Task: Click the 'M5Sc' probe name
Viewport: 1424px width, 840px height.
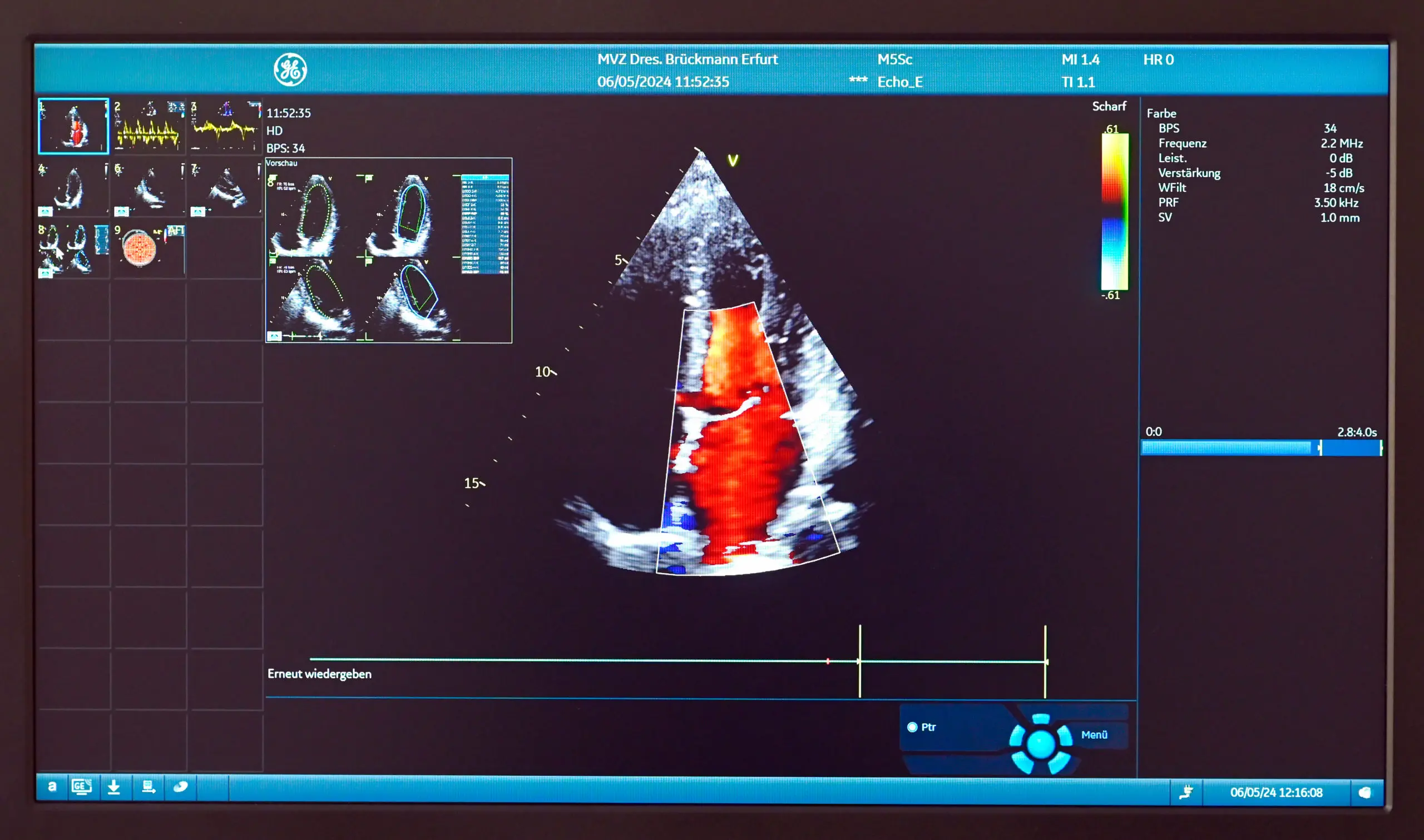Action: tap(894, 59)
